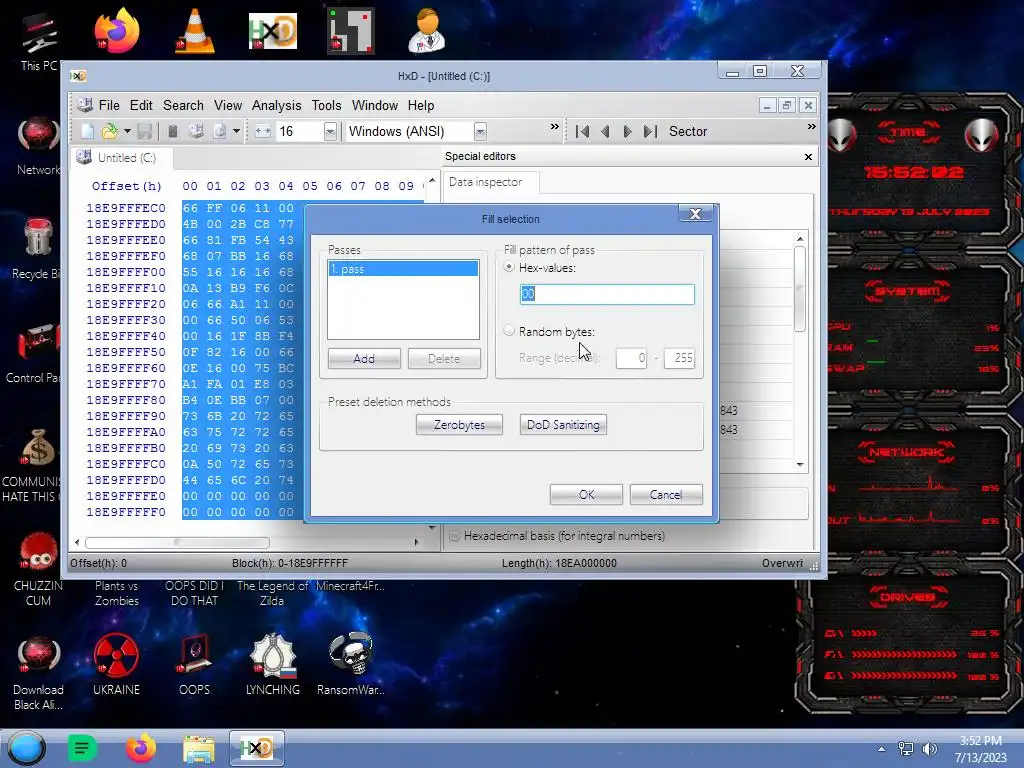1024x768 pixels.
Task: Open the HxD desktop shortcut icon
Action: 273,31
